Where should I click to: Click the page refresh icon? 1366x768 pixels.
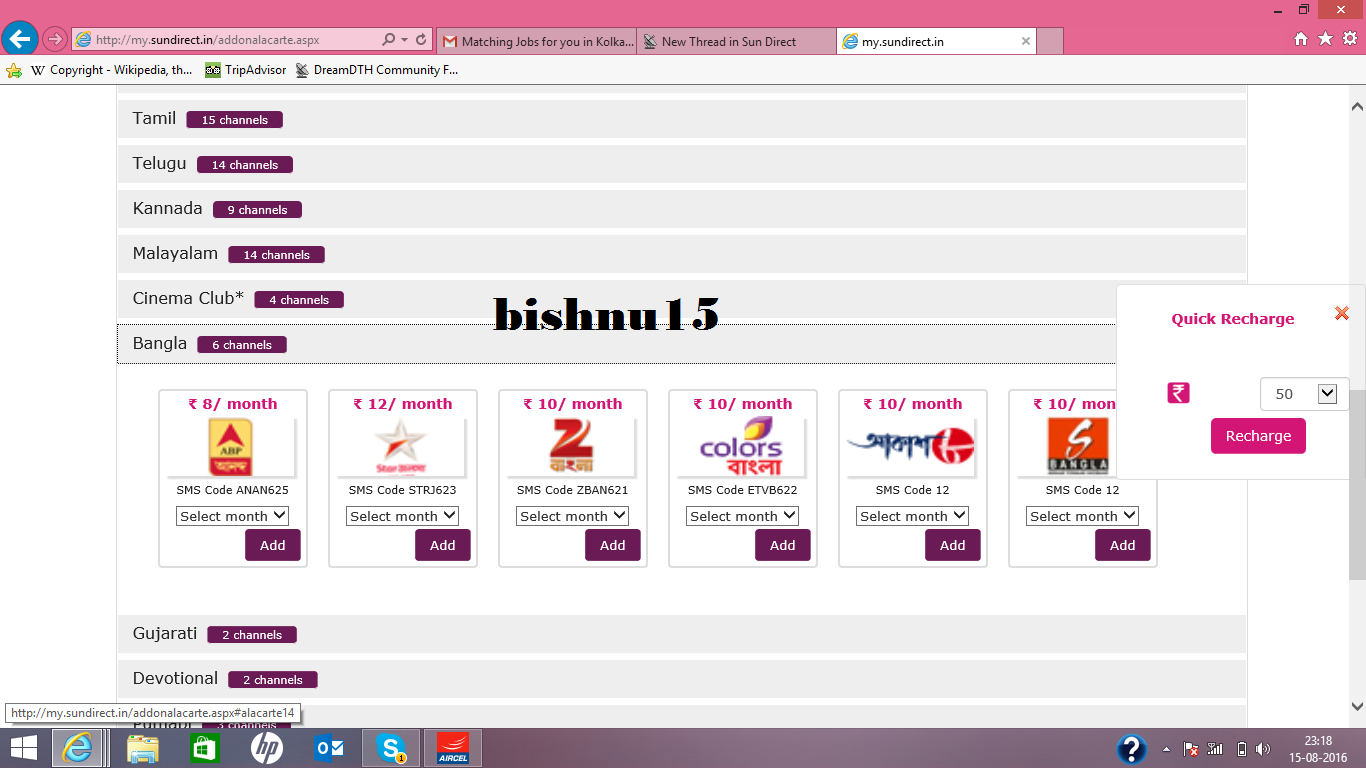(421, 40)
